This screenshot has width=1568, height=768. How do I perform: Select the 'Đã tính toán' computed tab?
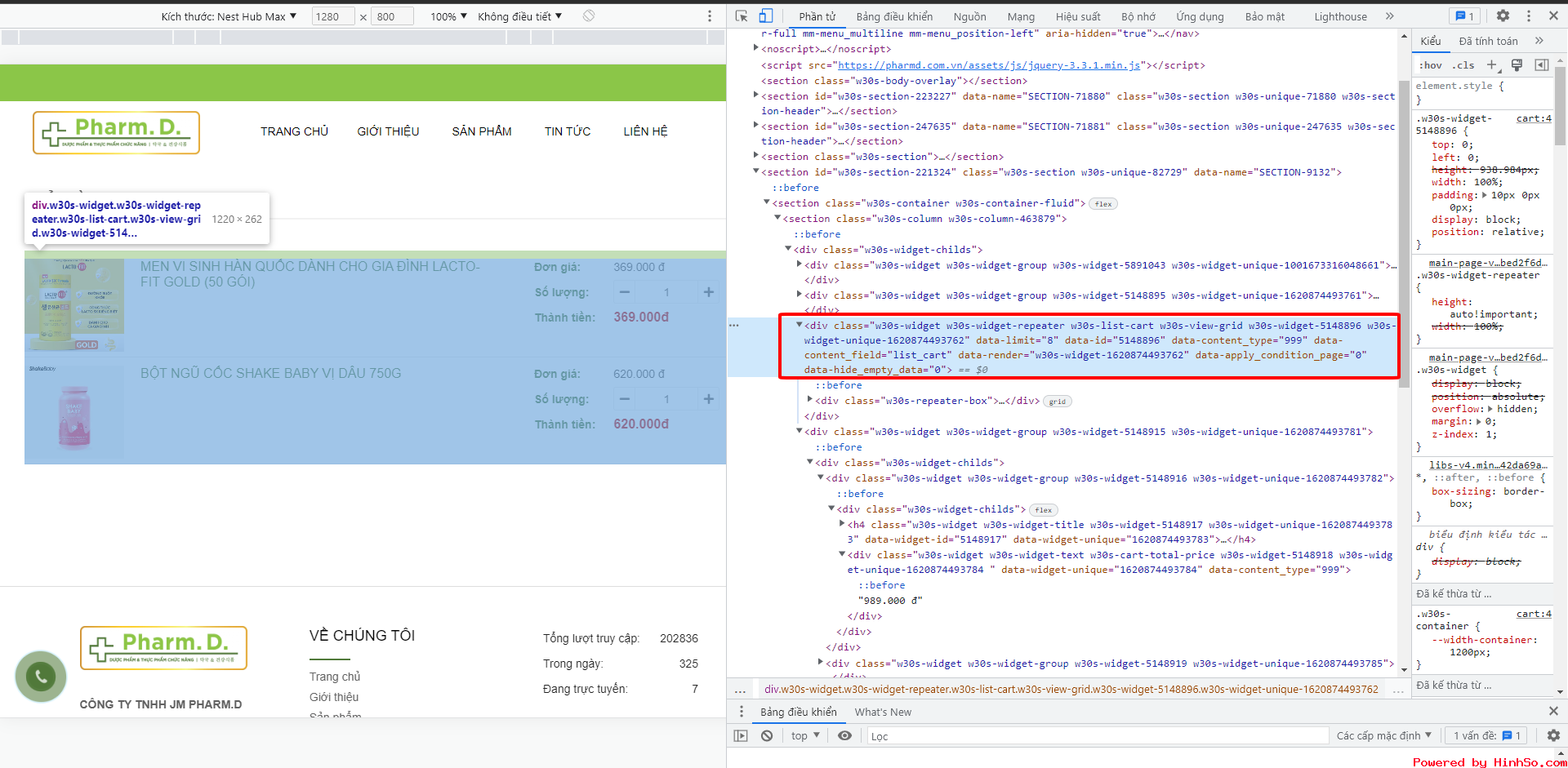coord(1488,41)
